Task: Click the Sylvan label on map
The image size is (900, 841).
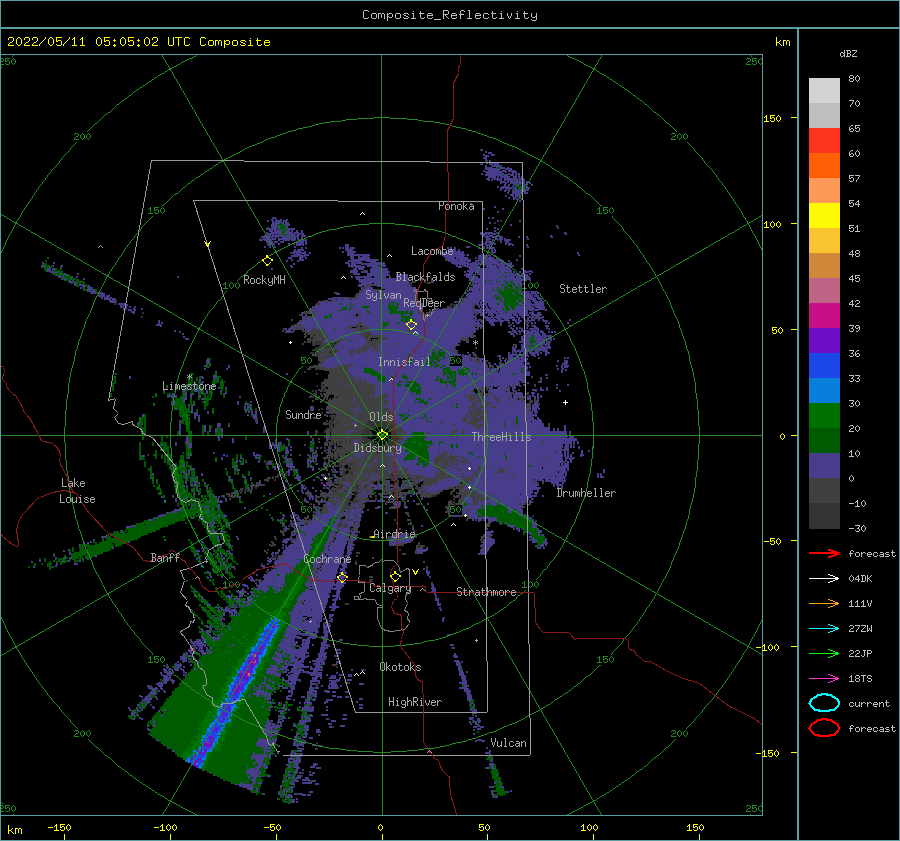Action: [383, 295]
